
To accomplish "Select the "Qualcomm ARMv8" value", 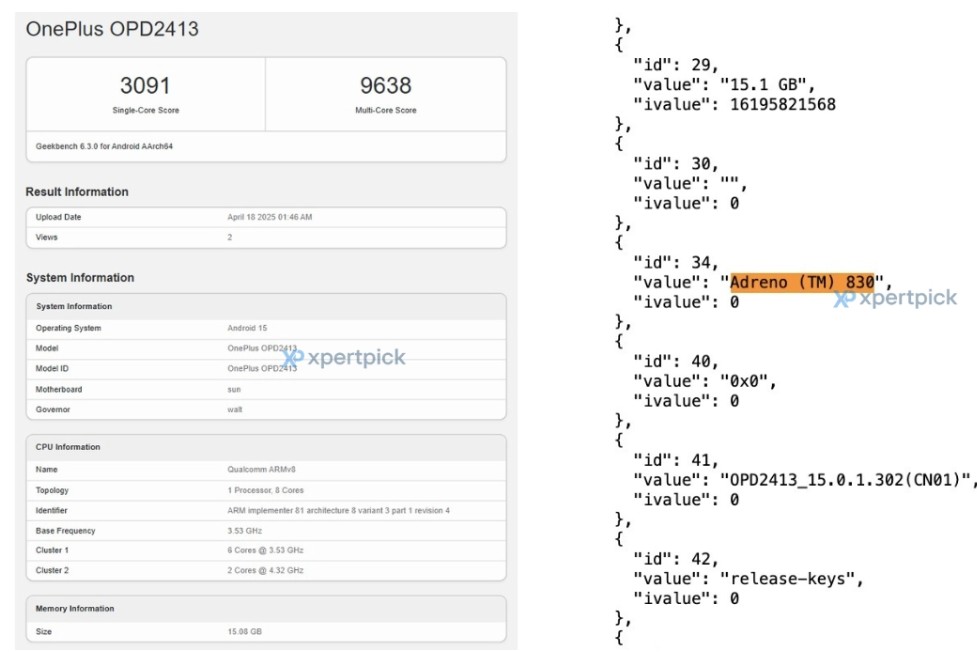I will pyautogui.click(x=262, y=469).
